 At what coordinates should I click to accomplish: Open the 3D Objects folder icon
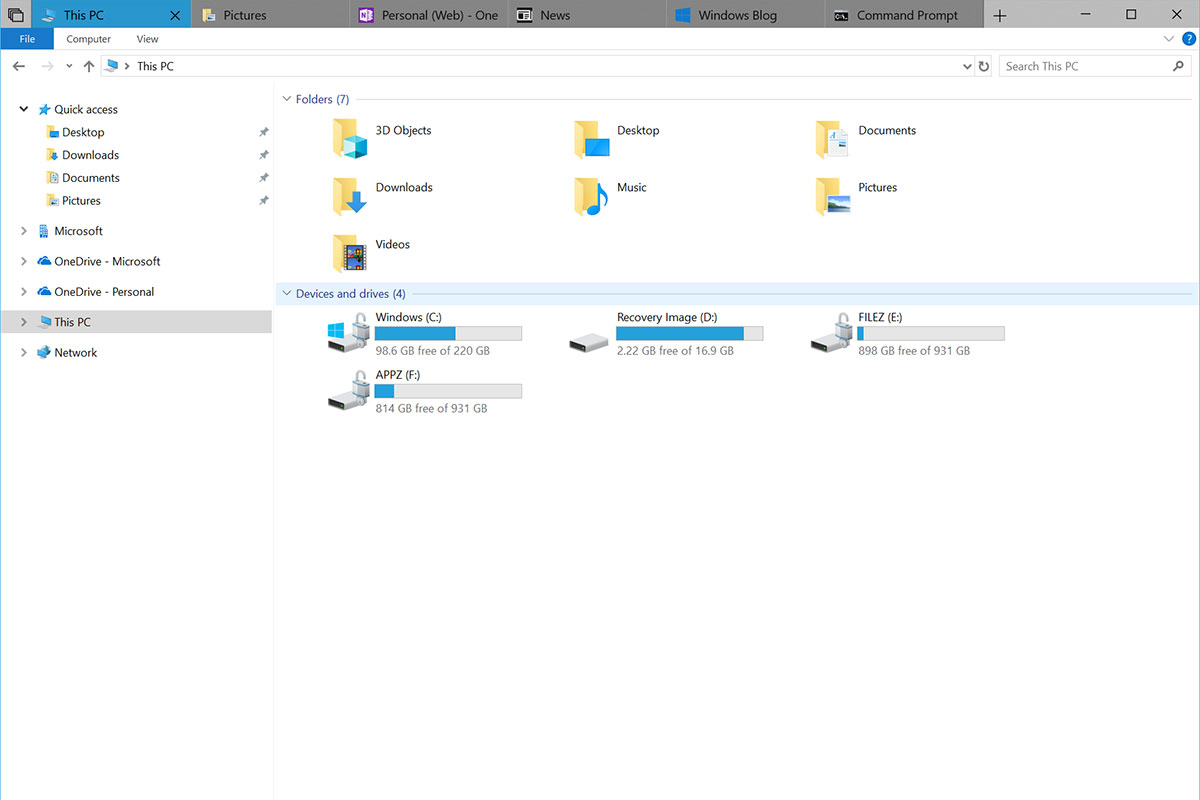click(x=350, y=139)
